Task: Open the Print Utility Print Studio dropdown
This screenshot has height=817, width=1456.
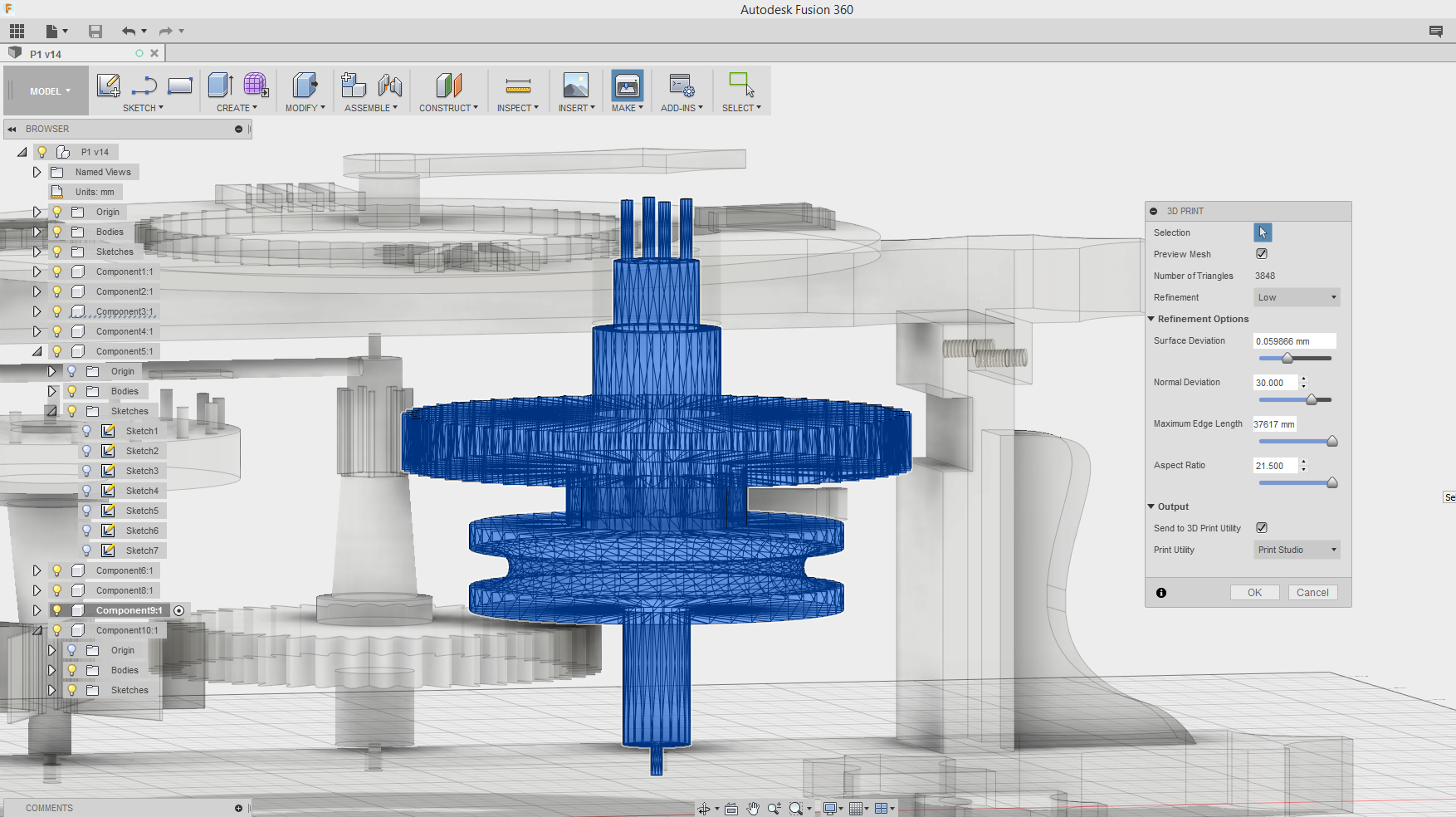Action: 1297,550
